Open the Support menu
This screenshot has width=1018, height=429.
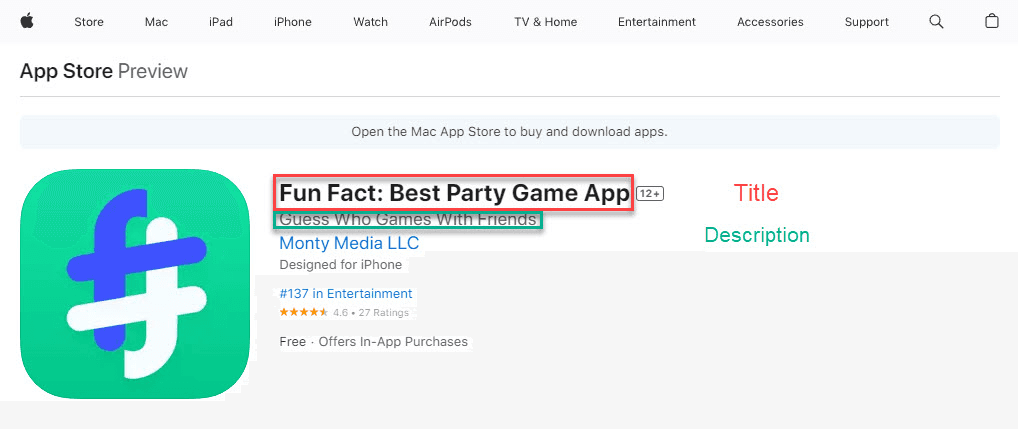[867, 22]
